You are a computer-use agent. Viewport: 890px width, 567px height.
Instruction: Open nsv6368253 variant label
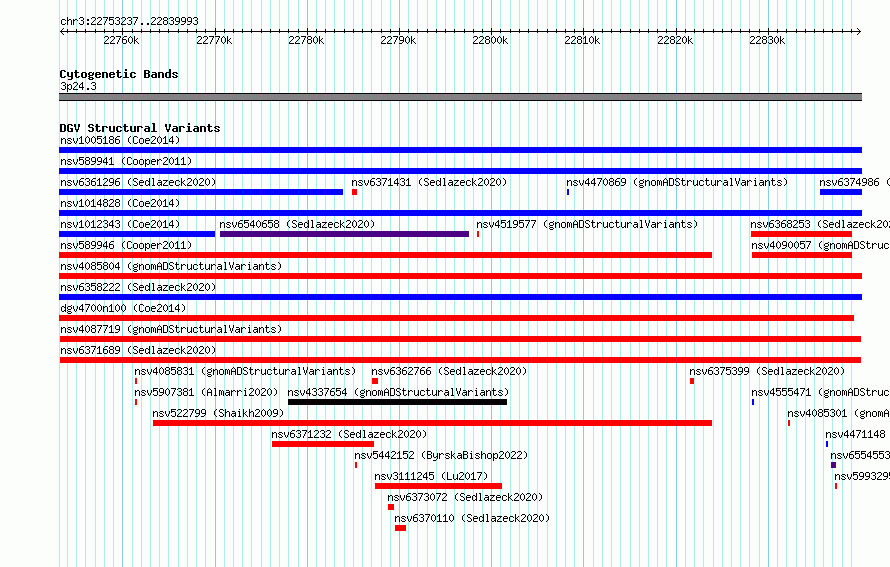pos(820,224)
